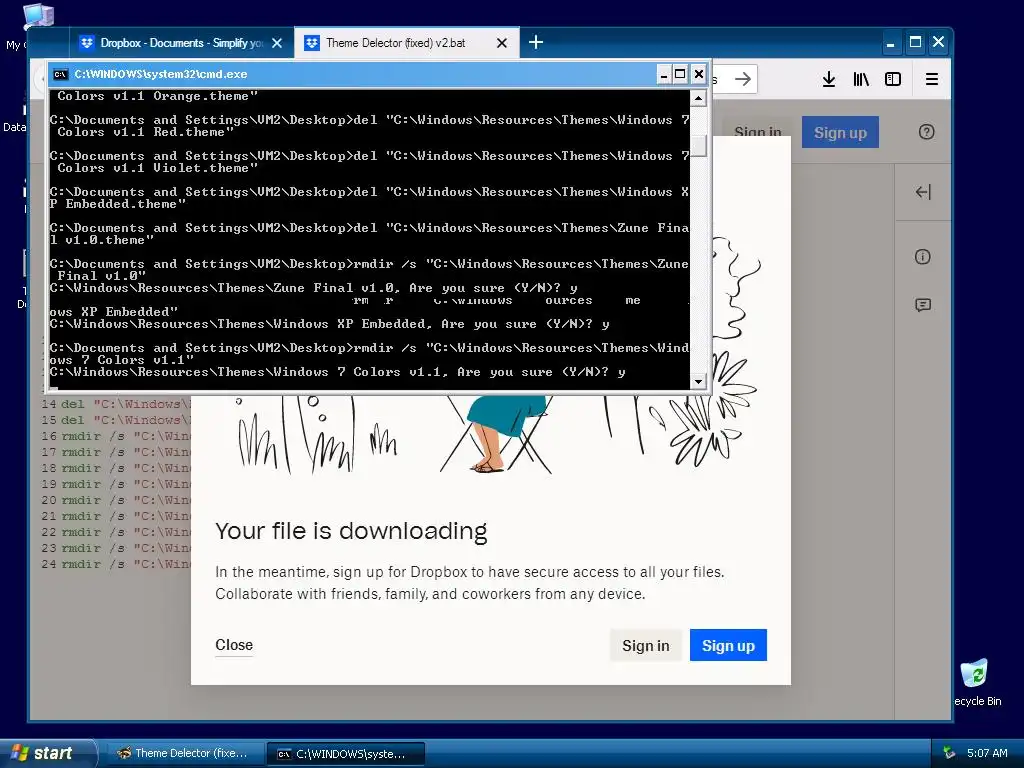This screenshot has width=1024, height=768.
Task: Click cmd line 'Windows XP Embedded, Are you sure'
Action: tap(330, 324)
